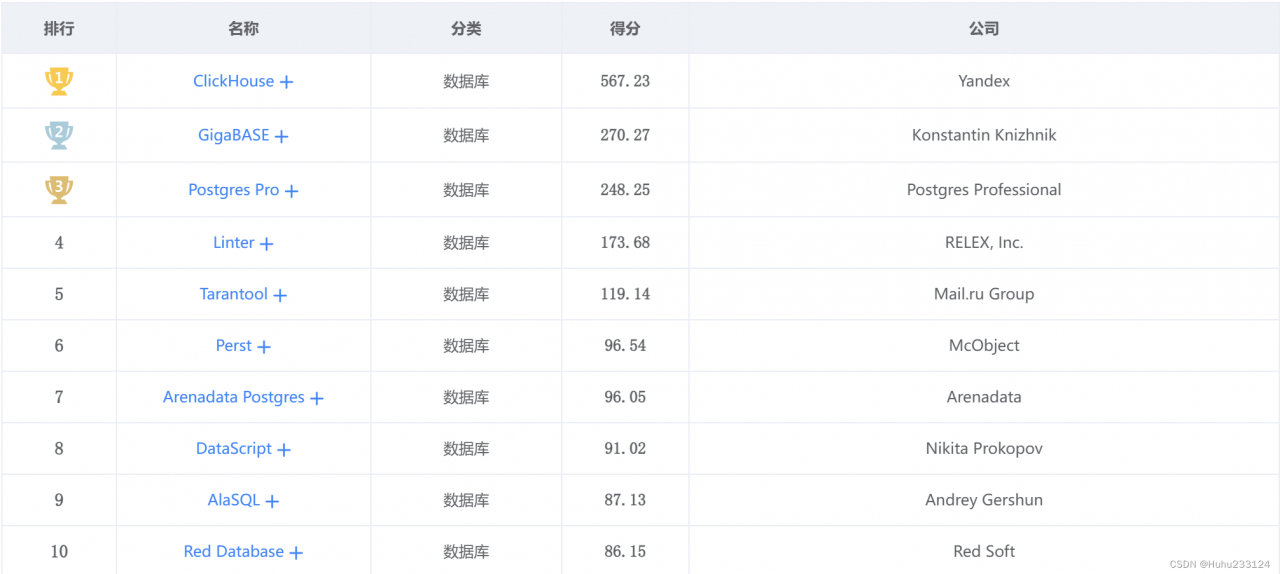Screen dimensions: 1280x574
Task: Click the RELEX, Inc. company cell
Action: point(984,242)
